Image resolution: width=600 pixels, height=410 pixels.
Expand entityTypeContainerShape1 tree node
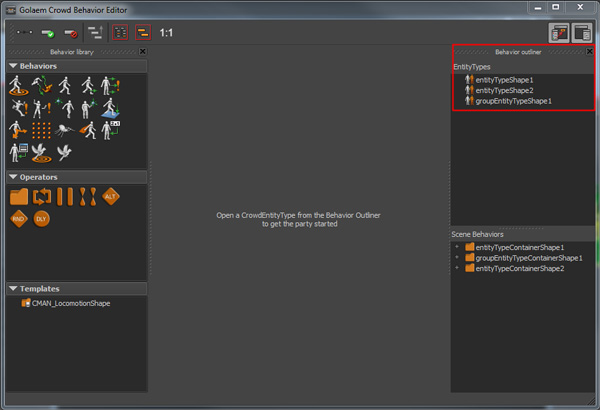click(x=457, y=247)
